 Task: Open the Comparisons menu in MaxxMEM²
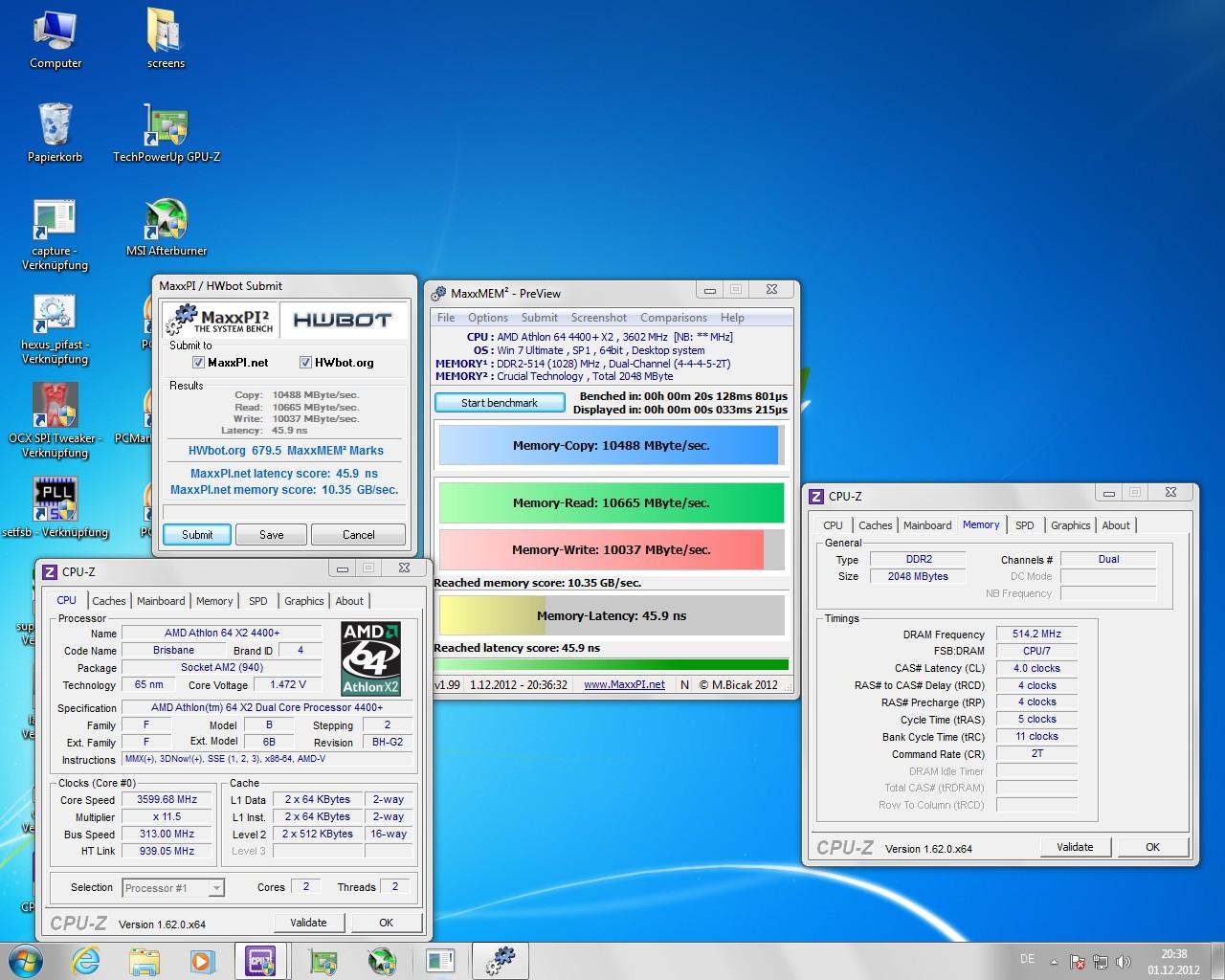tap(674, 318)
